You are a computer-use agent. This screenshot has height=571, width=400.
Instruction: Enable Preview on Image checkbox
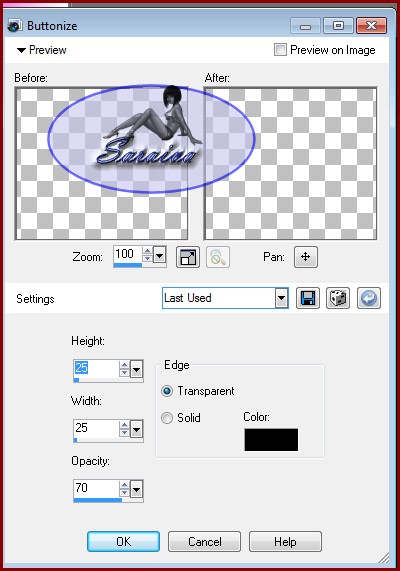pyautogui.click(x=280, y=50)
